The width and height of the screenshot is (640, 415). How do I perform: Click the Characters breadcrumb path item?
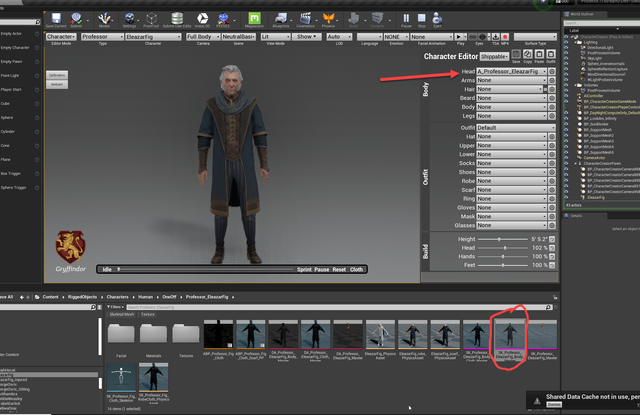pyautogui.click(x=118, y=297)
